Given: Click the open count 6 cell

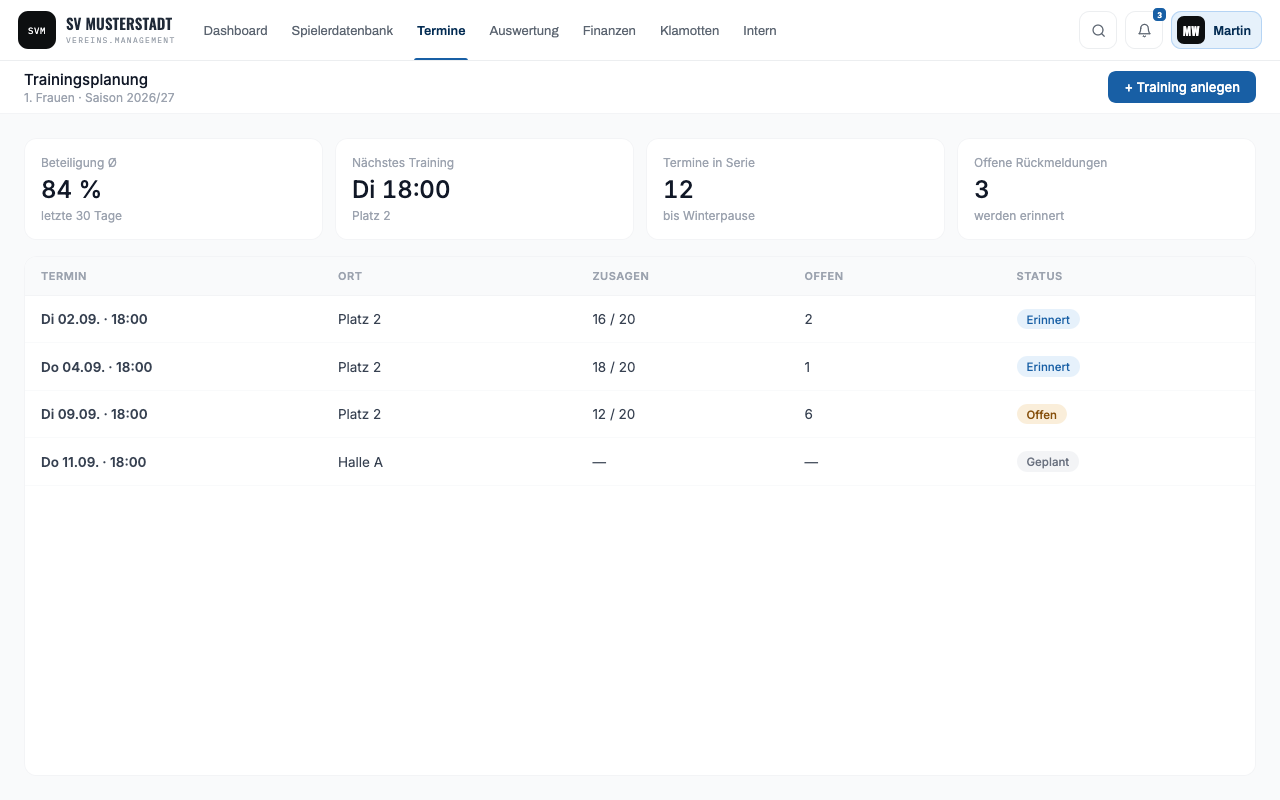Looking at the screenshot, I should pos(809,414).
